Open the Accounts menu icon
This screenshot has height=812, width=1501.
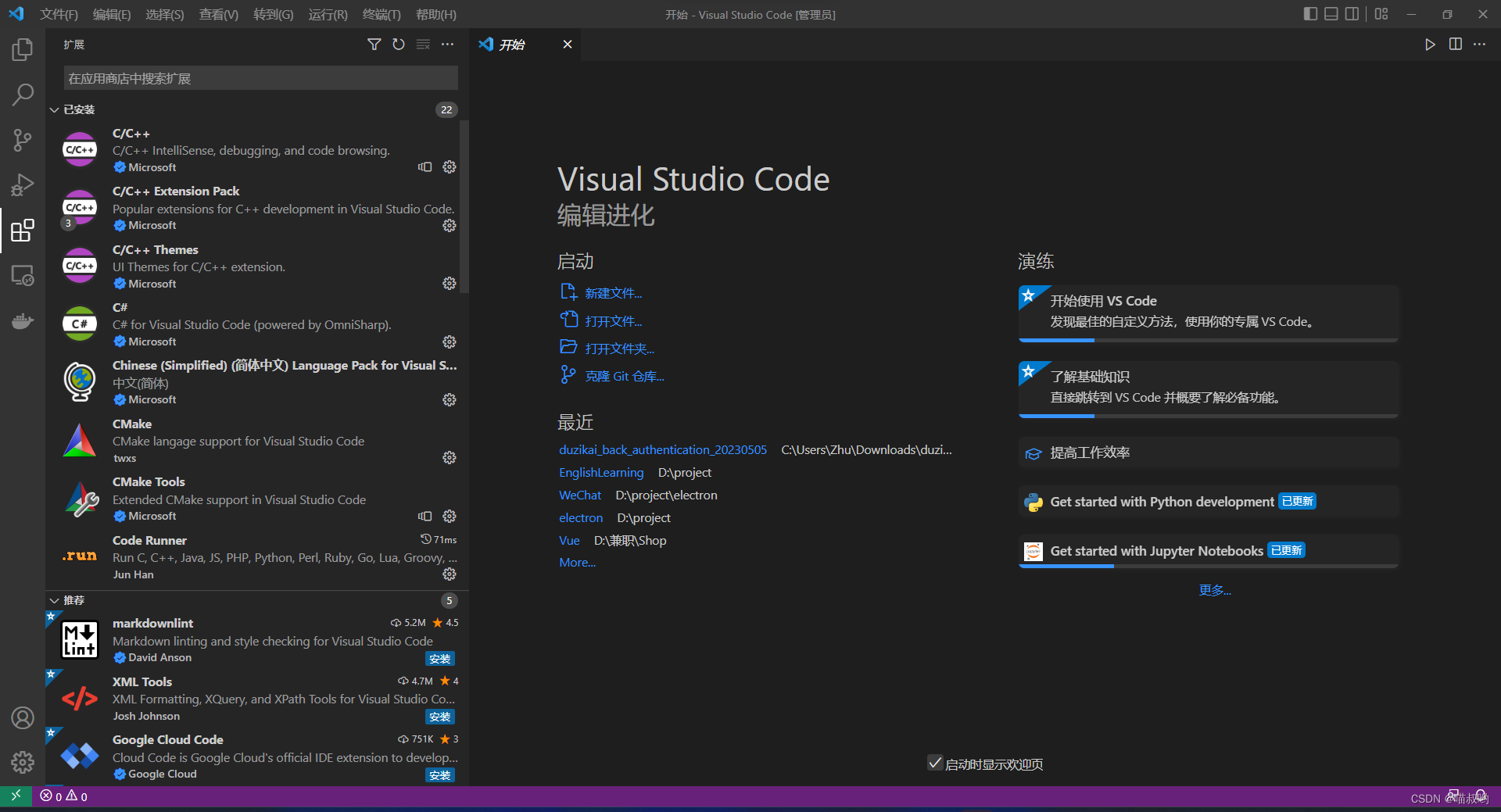(x=23, y=717)
